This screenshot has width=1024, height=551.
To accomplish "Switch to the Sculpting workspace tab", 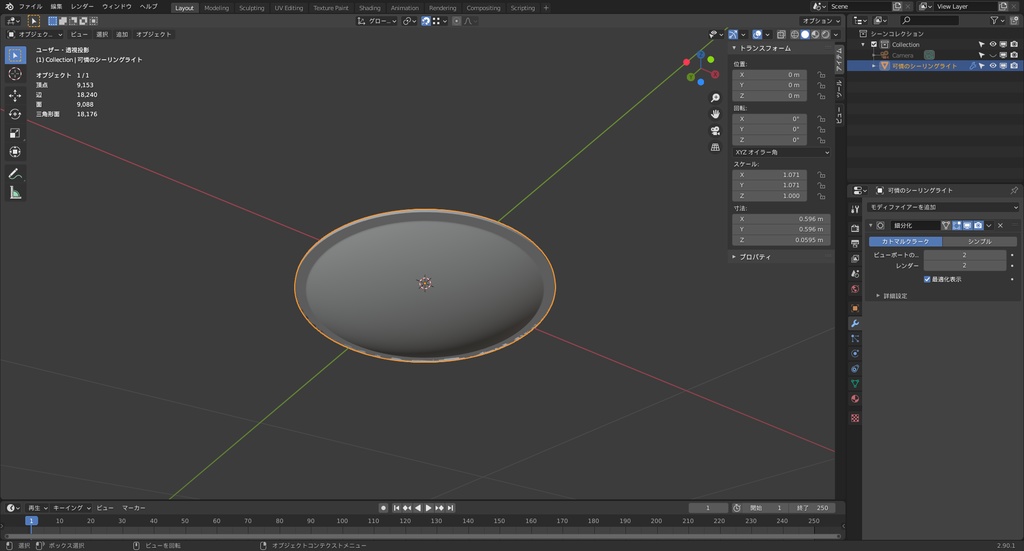I will 251,8.
